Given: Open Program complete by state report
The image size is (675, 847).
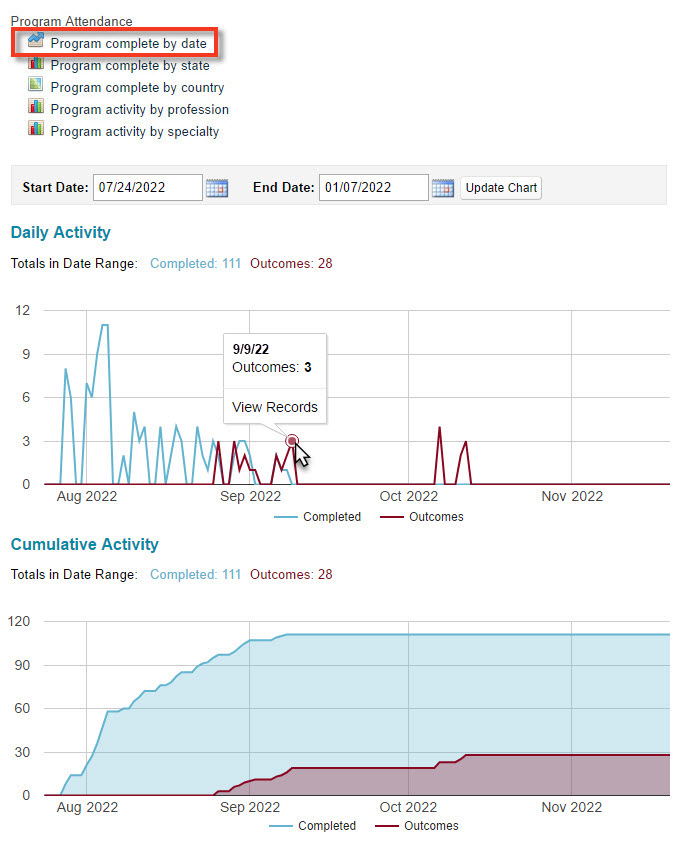Looking at the screenshot, I should (x=130, y=65).
